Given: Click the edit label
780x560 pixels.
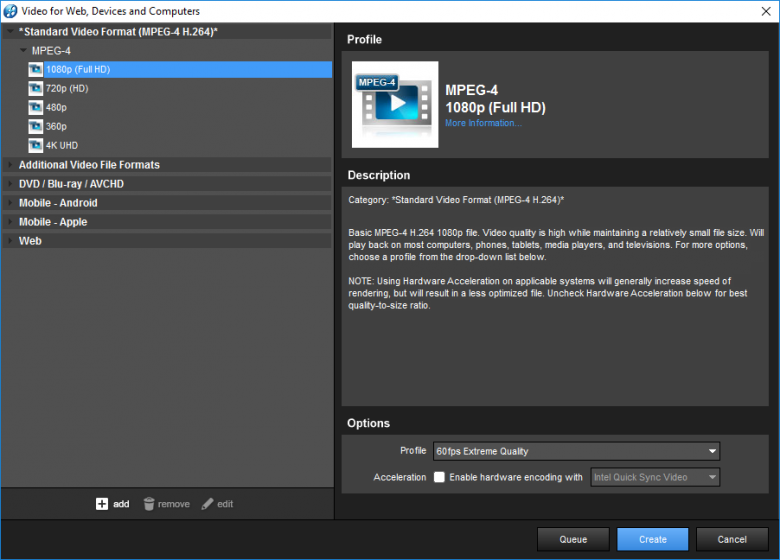Looking at the screenshot, I should click(225, 504).
